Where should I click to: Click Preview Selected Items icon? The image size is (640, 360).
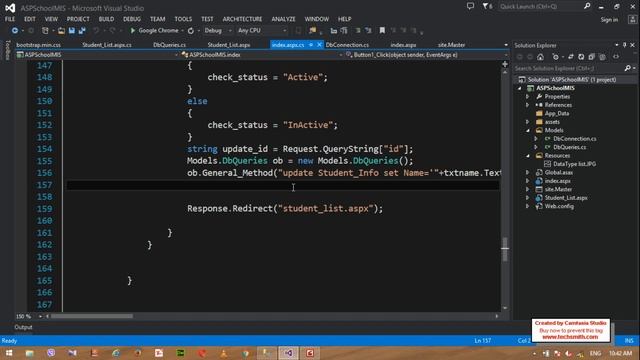[x=616, y=57]
